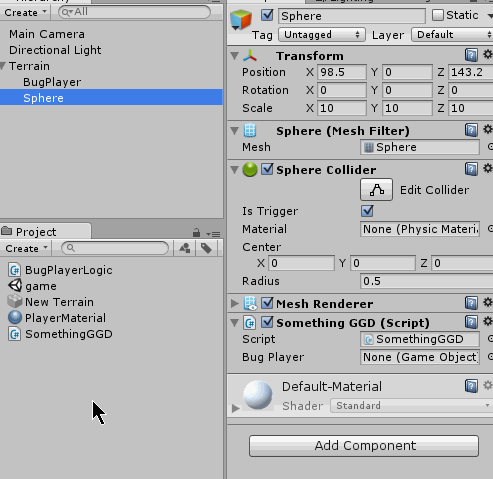493x479 pixels.
Task: Click the Project panel lock icon
Action: click(x=196, y=232)
